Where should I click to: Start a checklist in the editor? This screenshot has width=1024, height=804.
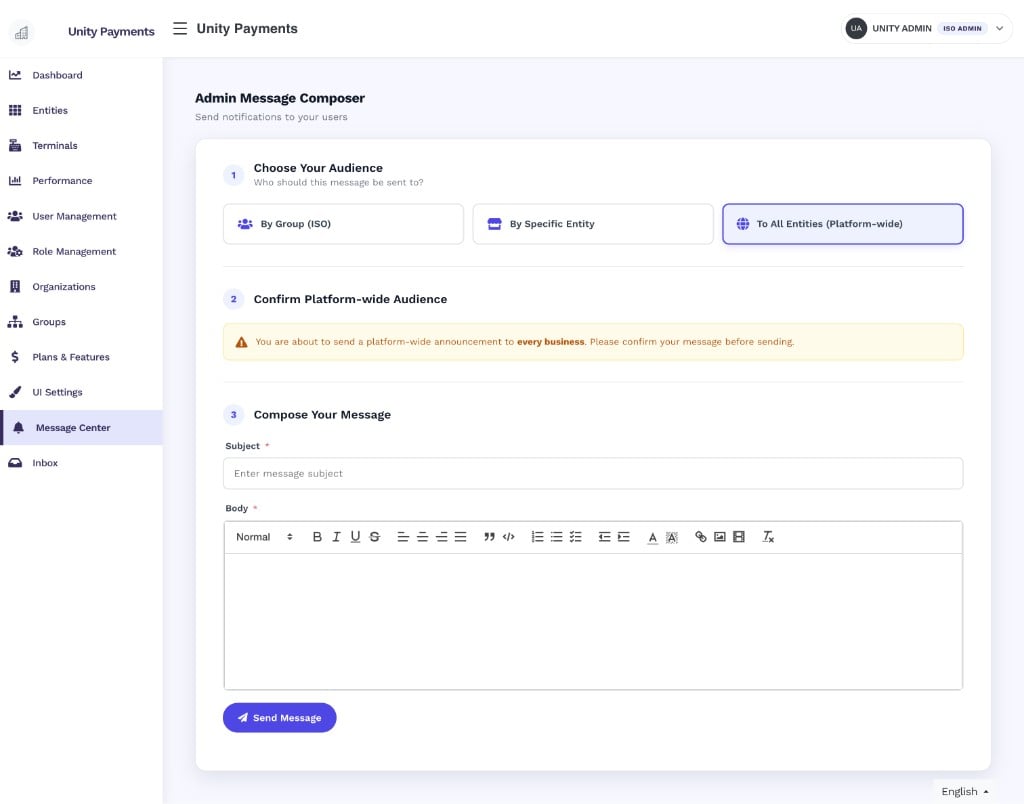tap(575, 537)
